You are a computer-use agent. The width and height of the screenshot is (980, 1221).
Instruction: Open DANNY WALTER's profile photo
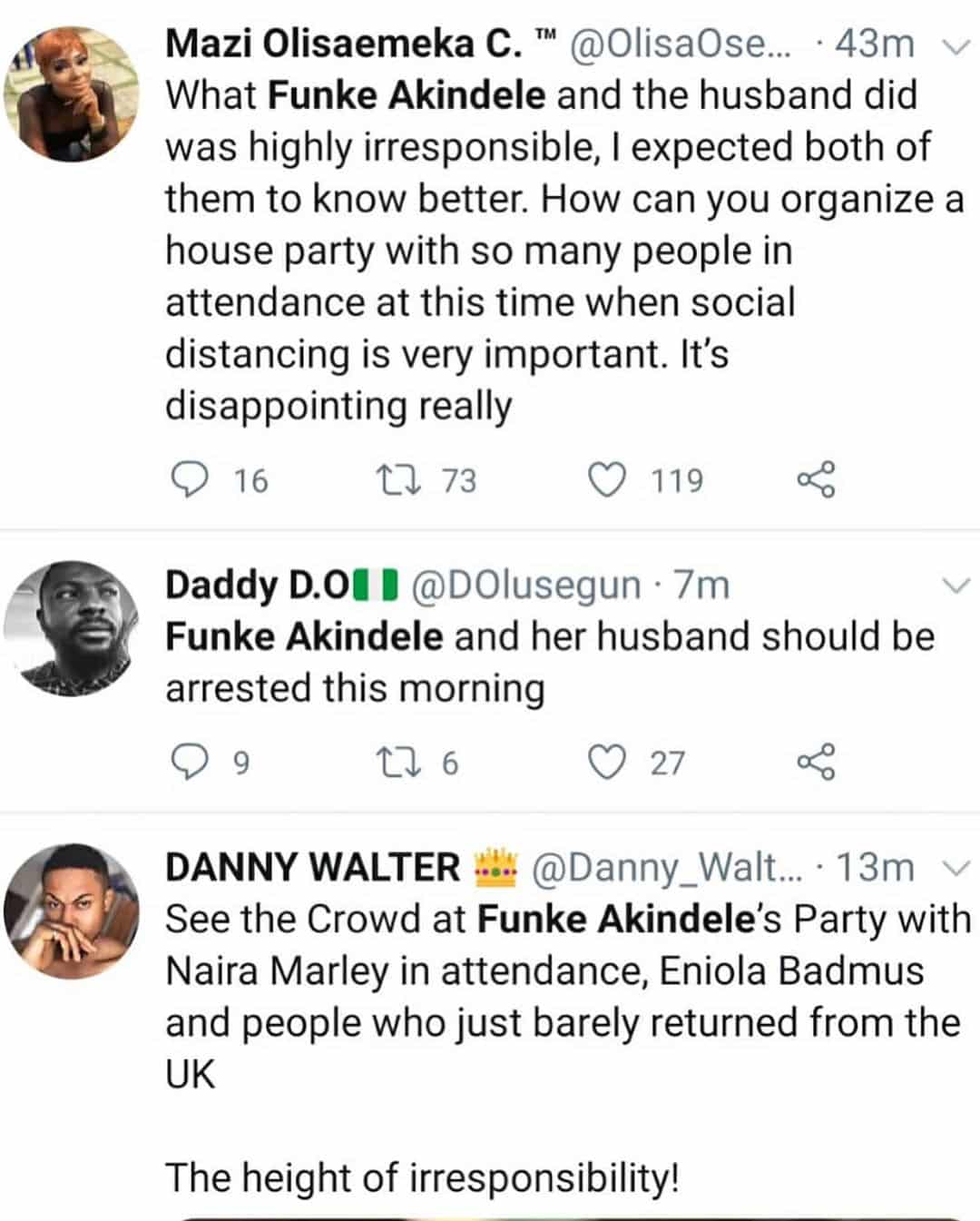pos(72,911)
